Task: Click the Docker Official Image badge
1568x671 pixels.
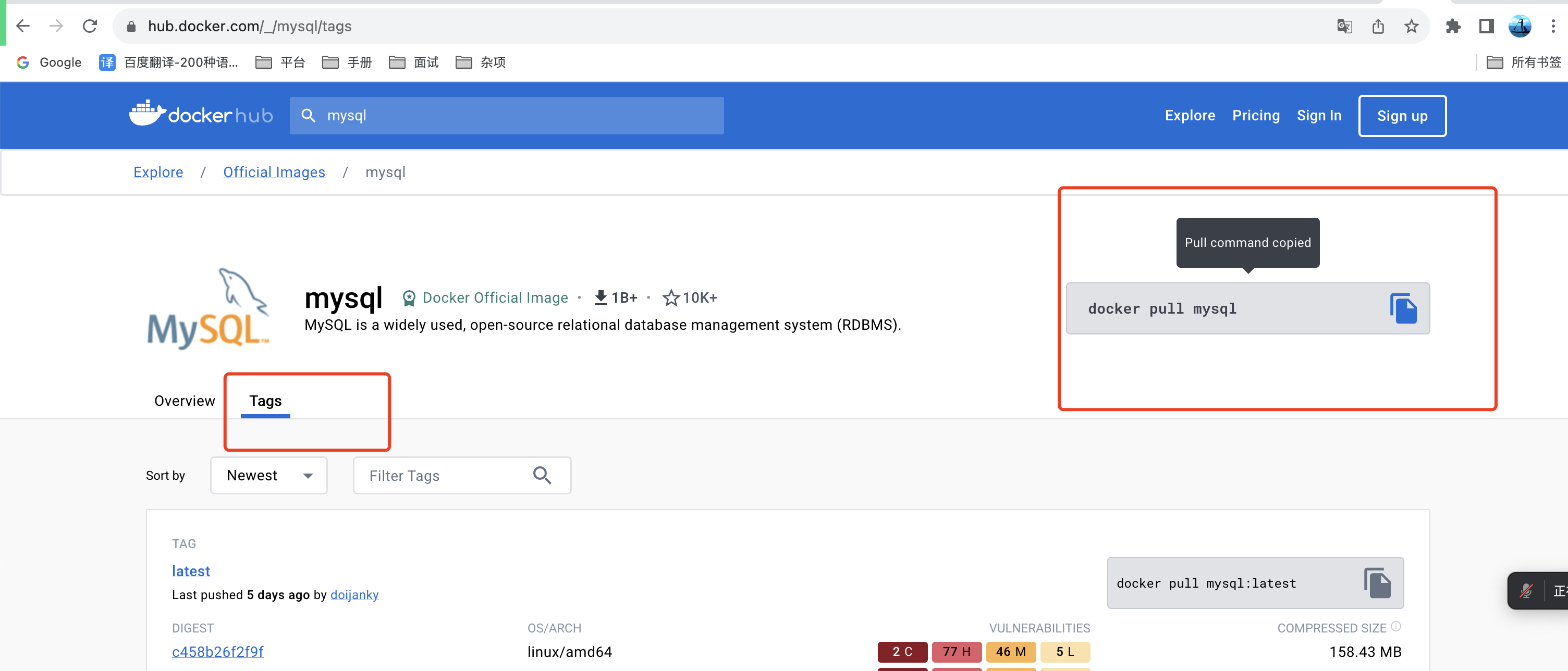Action: (x=485, y=297)
